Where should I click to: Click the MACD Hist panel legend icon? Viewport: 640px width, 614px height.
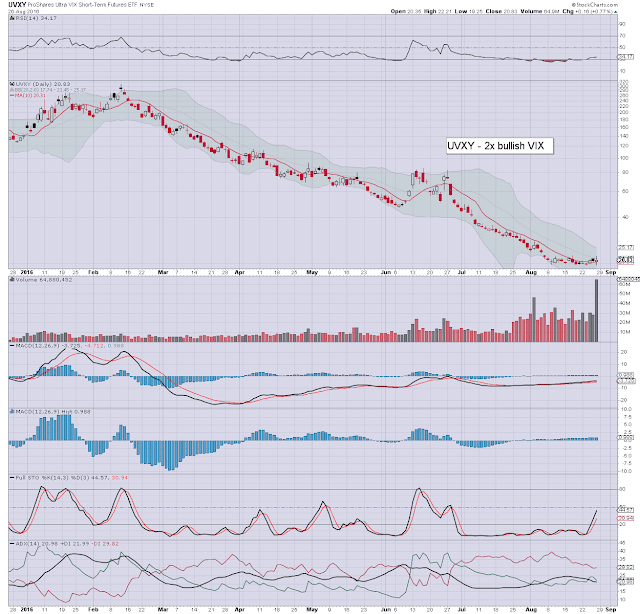click(x=12, y=412)
